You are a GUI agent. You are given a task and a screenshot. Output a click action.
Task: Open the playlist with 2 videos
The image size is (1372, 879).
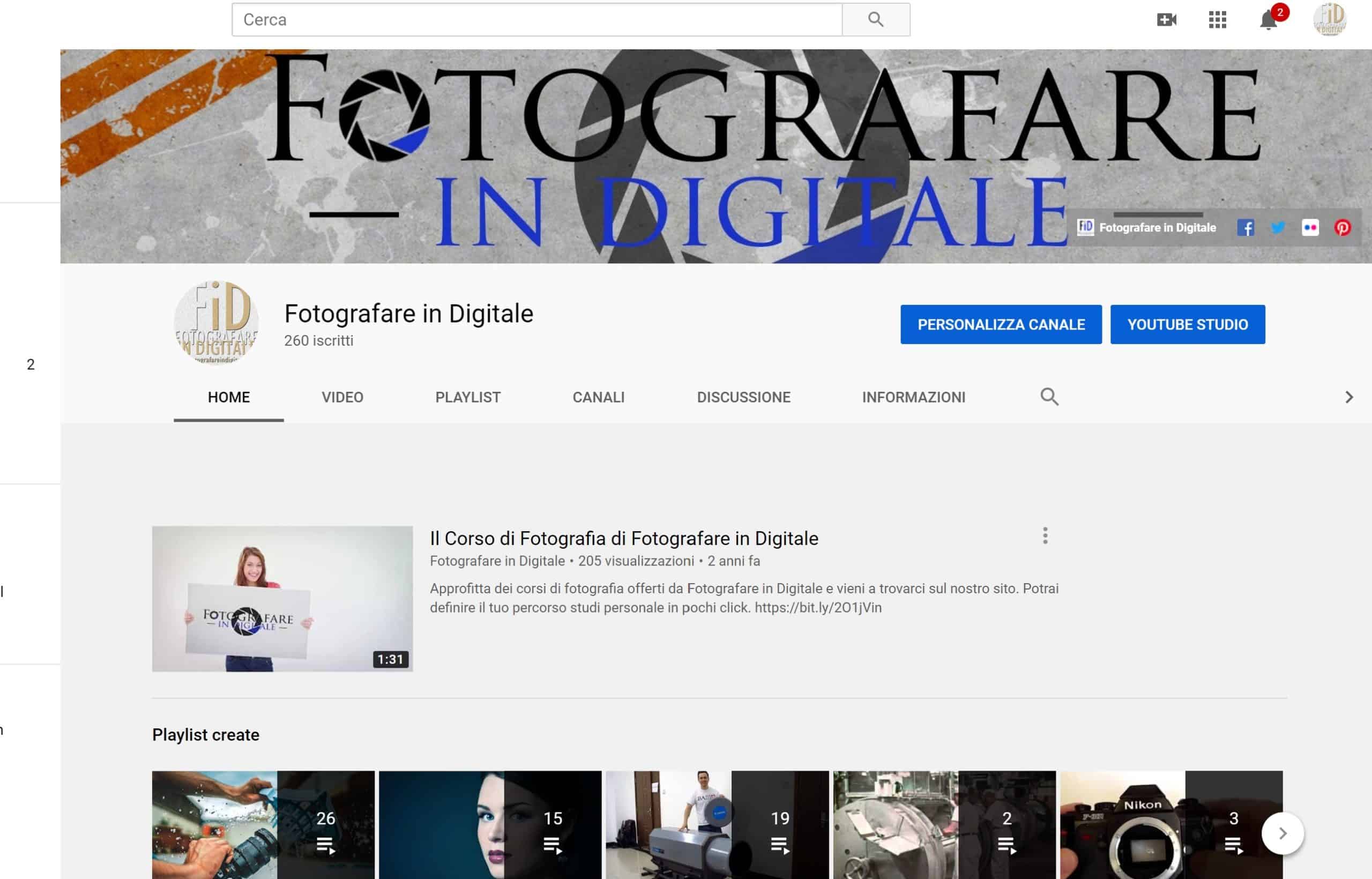(x=944, y=825)
